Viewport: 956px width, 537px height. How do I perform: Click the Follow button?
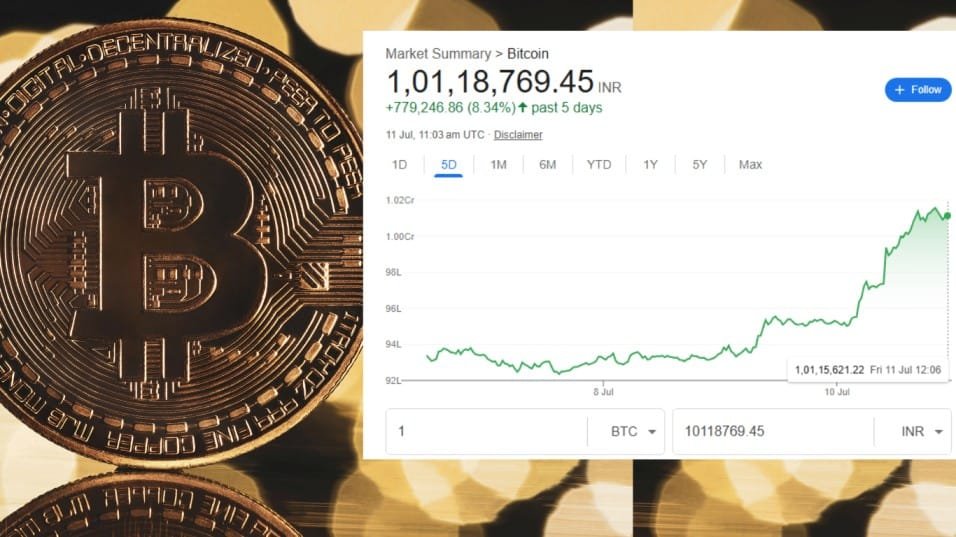(918, 90)
